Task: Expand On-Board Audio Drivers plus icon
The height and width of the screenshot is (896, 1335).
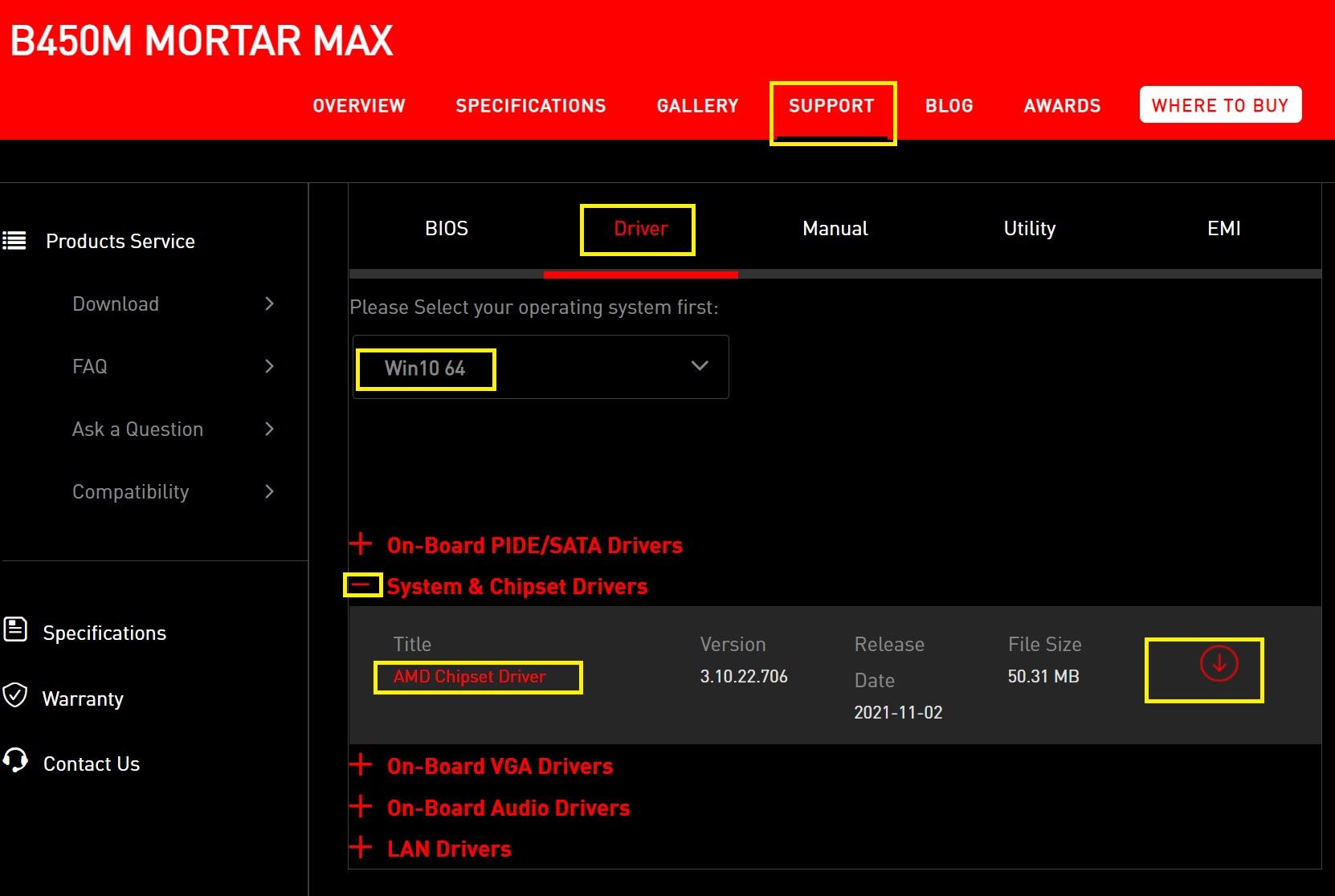Action: [x=361, y=806]
